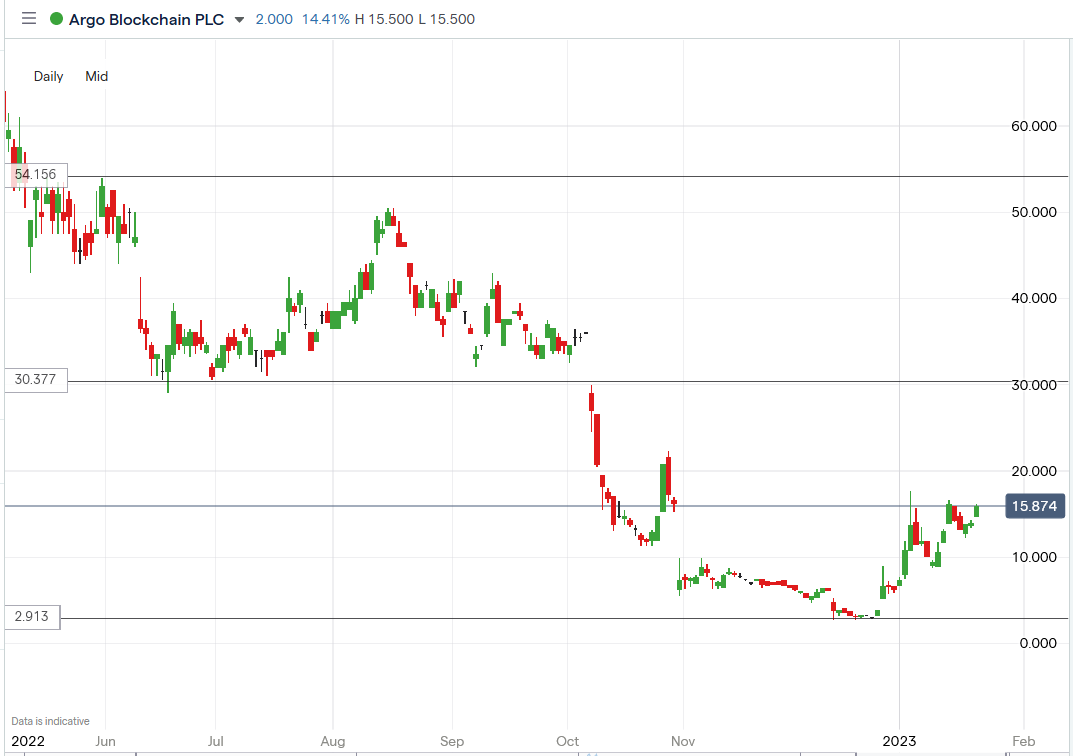1073x756 pixels.
Task: Click the Argo Blockchain PLC title
Action: tap(146, 19)
